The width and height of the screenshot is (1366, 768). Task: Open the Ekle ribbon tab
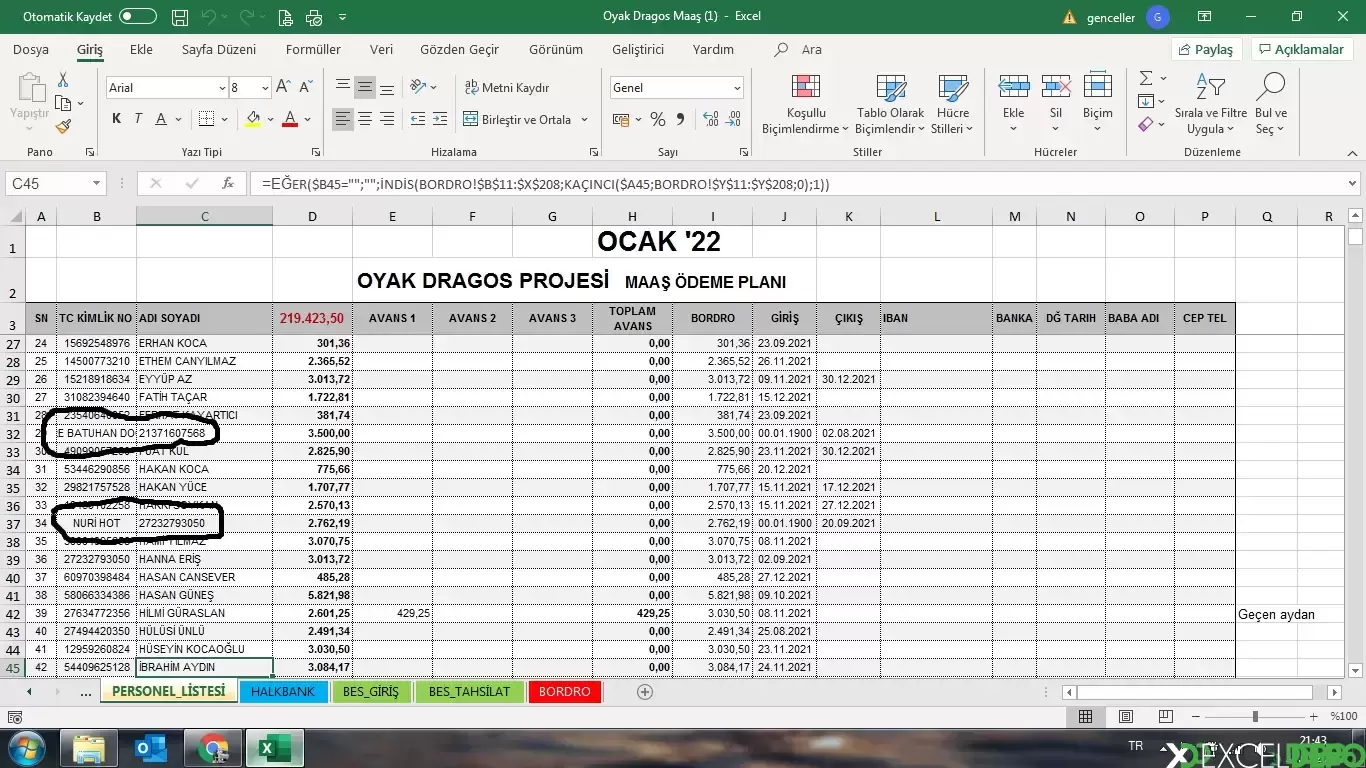tap(141, 49)
